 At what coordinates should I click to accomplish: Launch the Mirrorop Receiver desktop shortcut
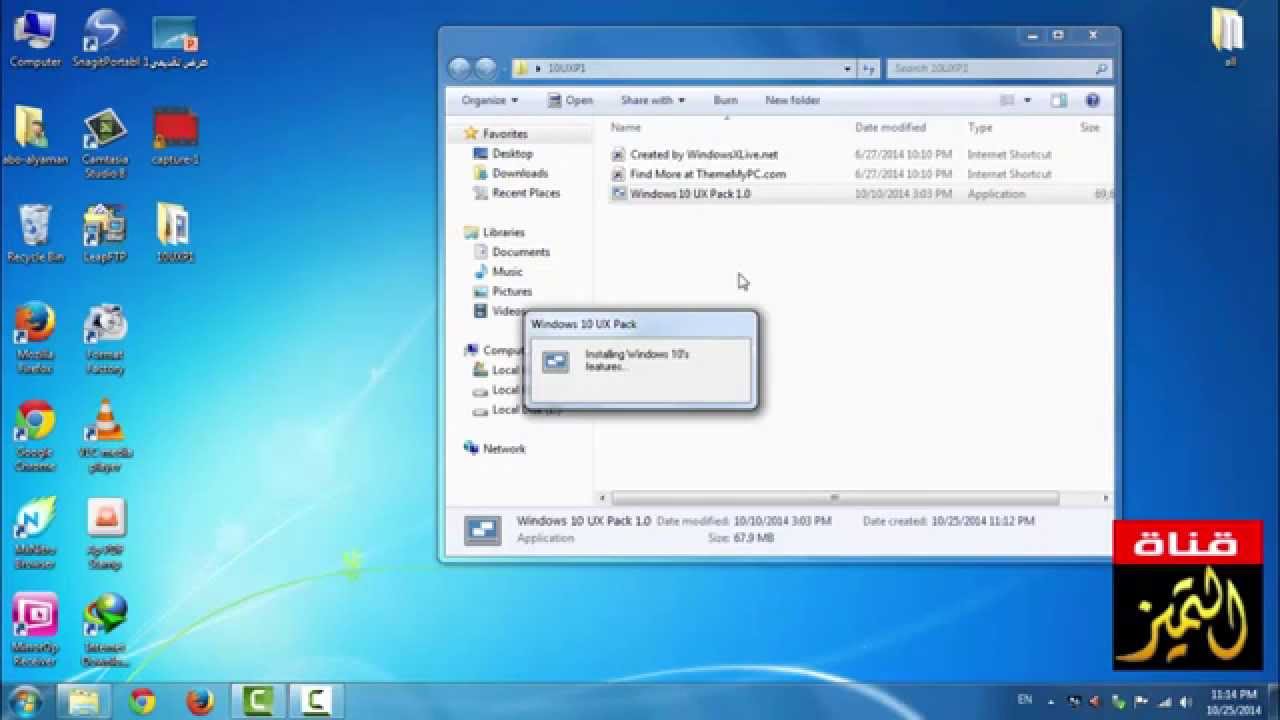[34, 630]
